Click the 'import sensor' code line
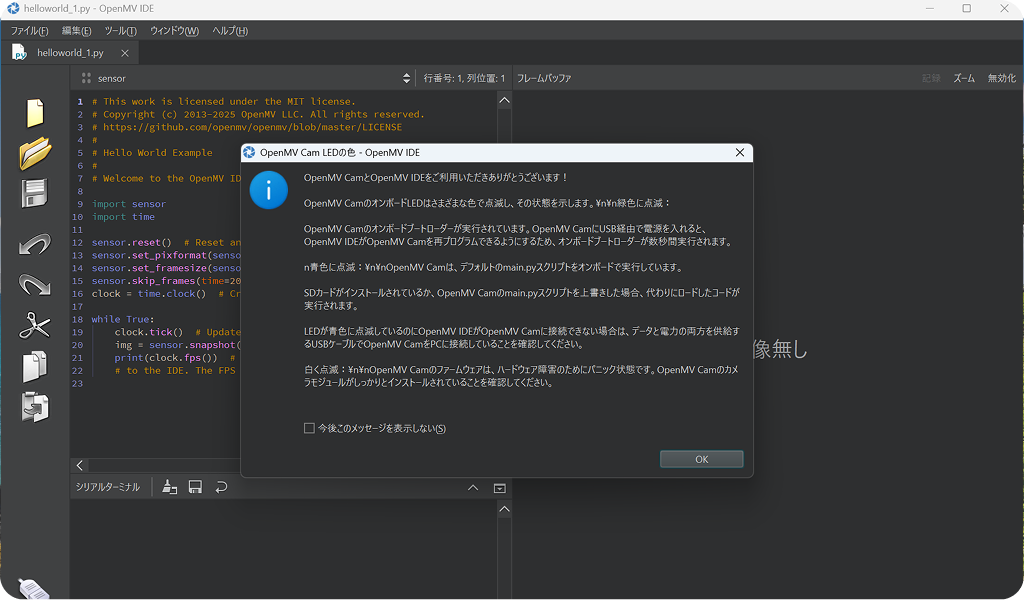 click(129, 204)
